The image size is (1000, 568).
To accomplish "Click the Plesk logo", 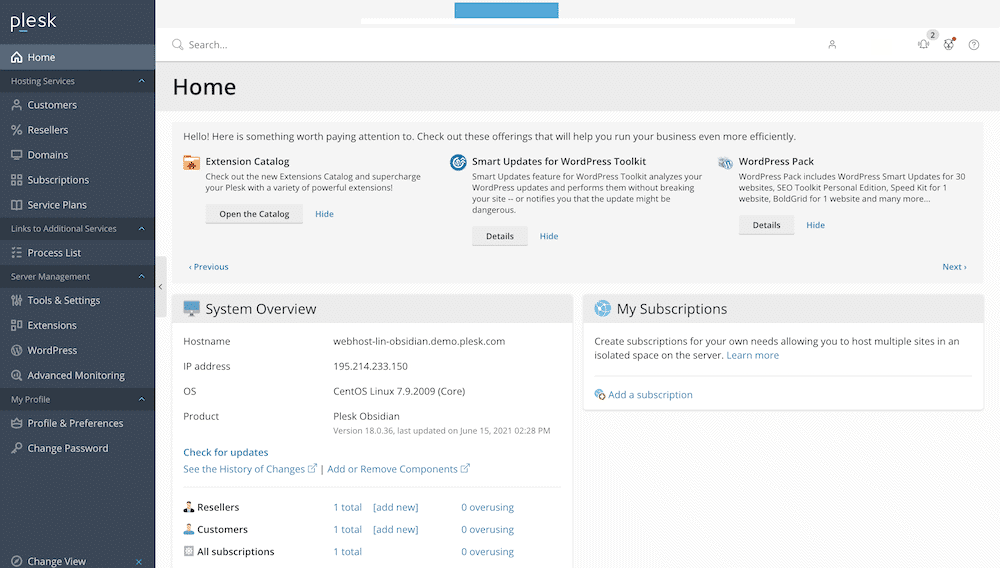I will tap(33, 21).
